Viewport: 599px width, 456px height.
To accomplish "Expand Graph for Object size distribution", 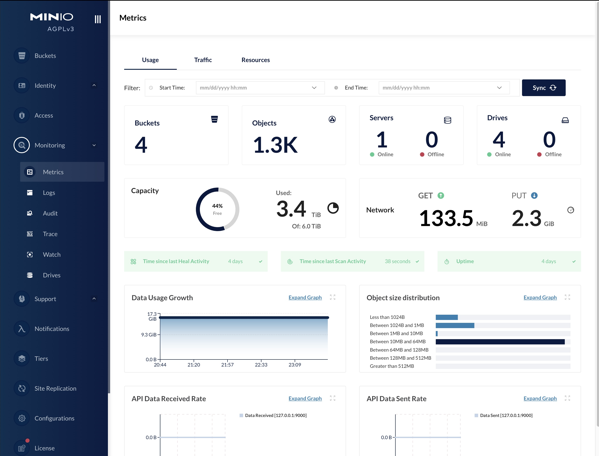I will 540,298.
